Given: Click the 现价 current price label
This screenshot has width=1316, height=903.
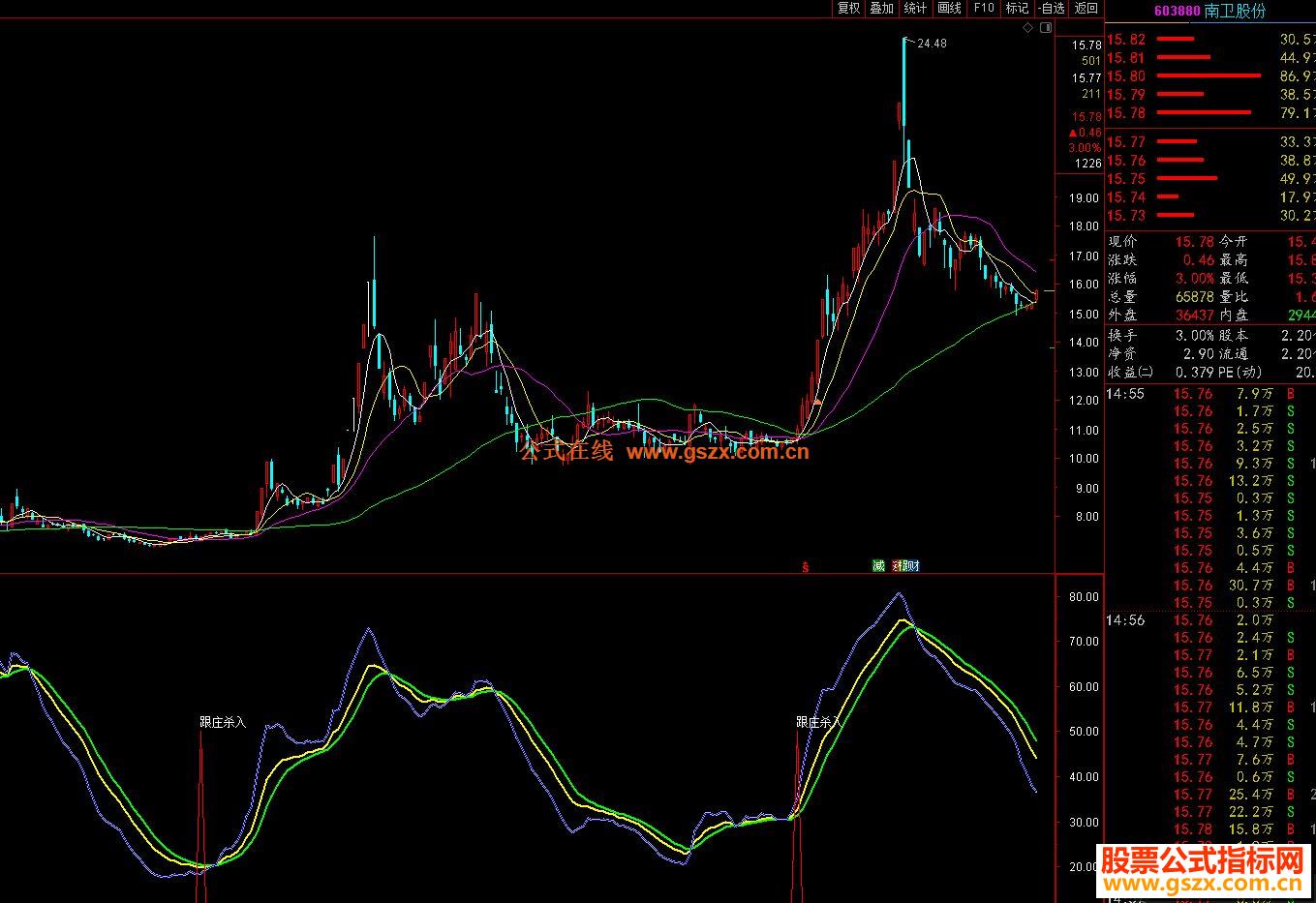Looking at the screenshot, I should [1123, 242].
